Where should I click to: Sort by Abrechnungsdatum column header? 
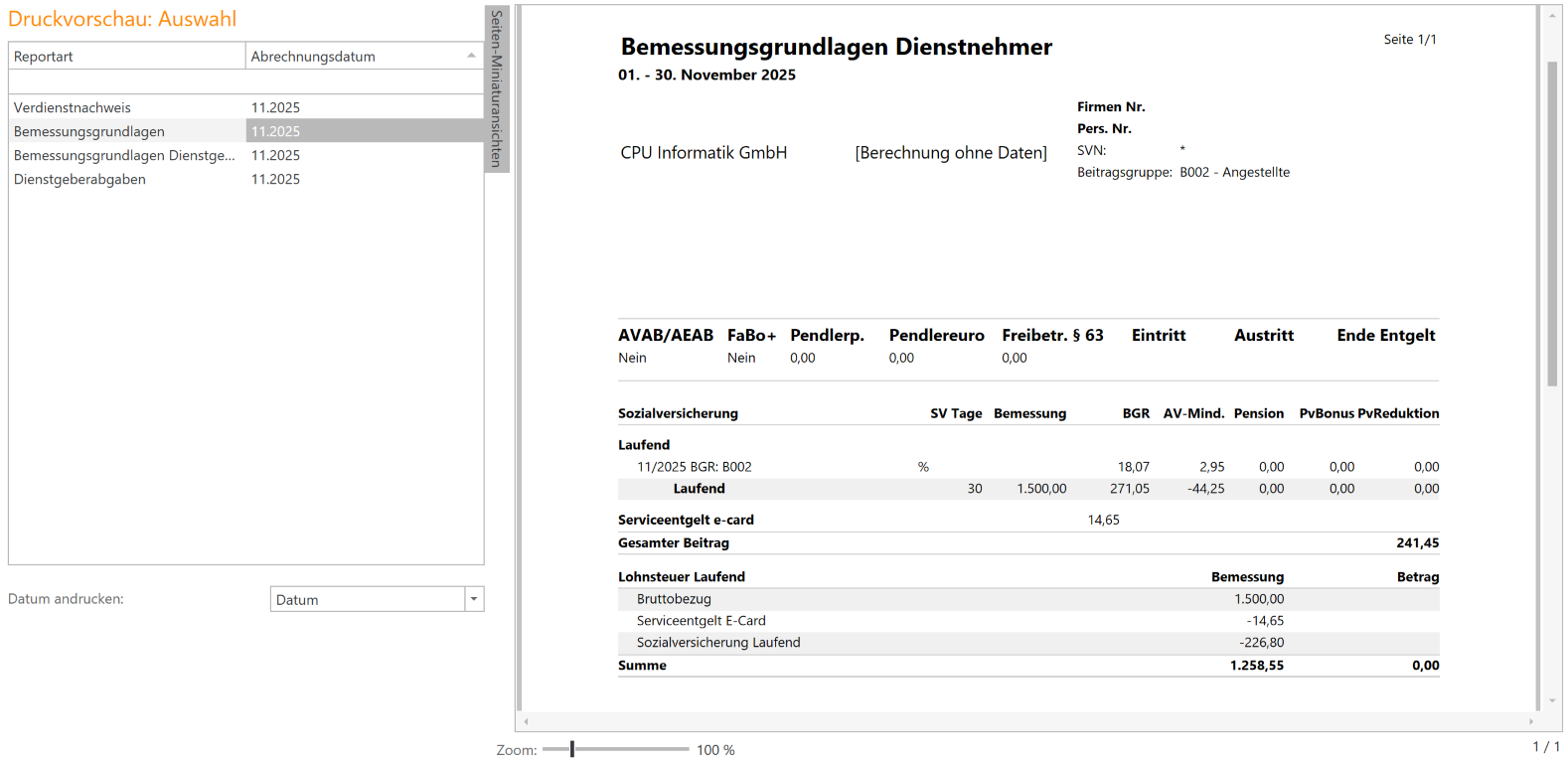coord(365,57)
